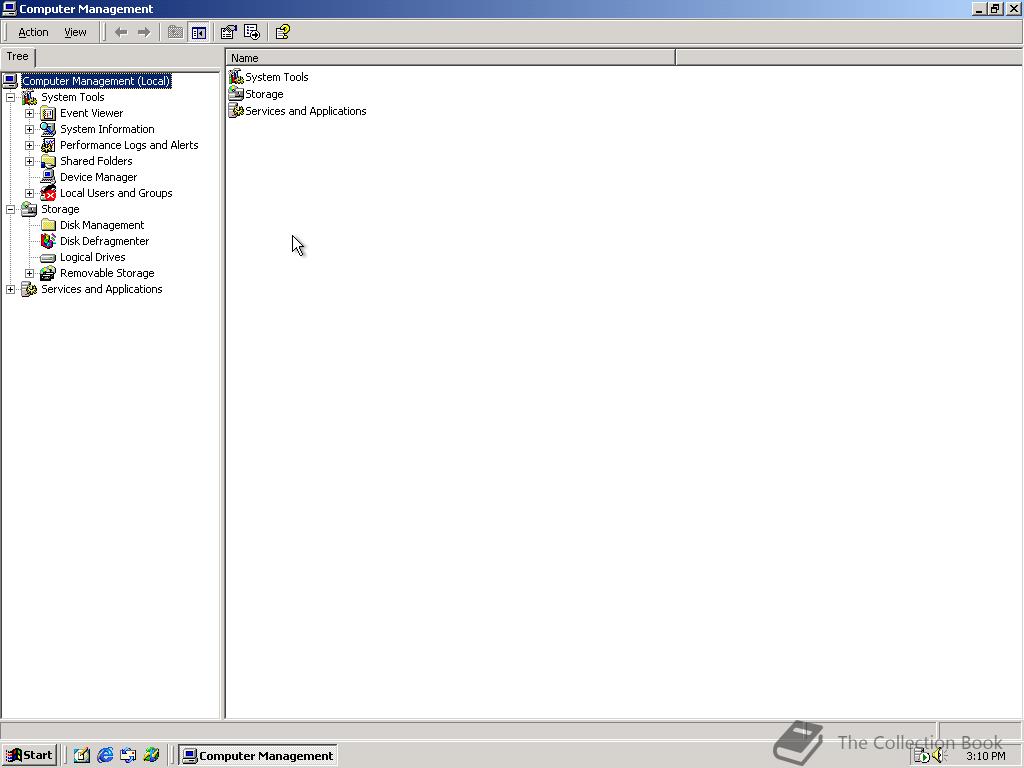Screen dimensions: 1024x768
Task: Select Event Viewer label in tree
Action: click(91, 113)
